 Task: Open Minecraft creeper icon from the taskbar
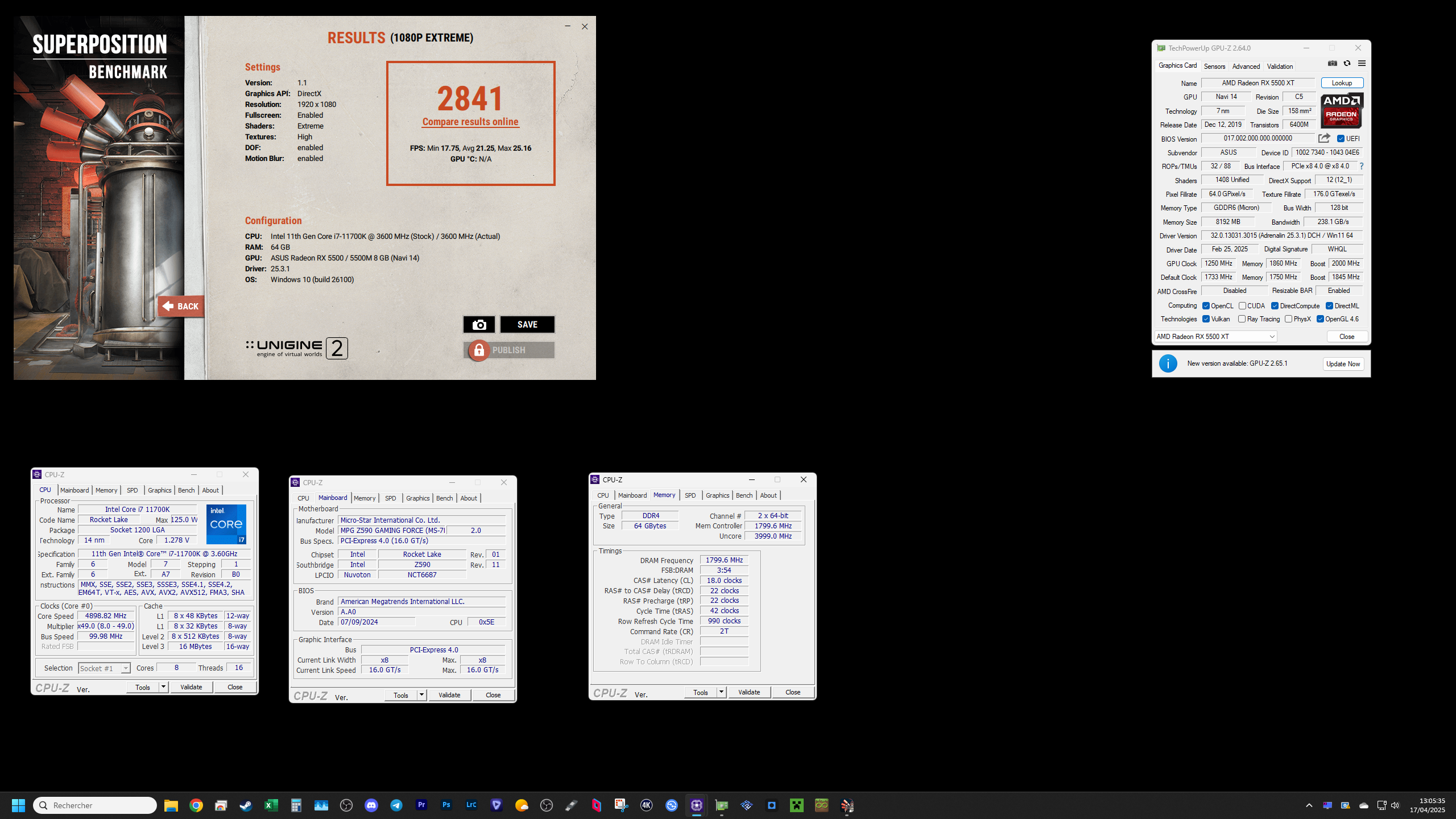(x=797, y=805)
